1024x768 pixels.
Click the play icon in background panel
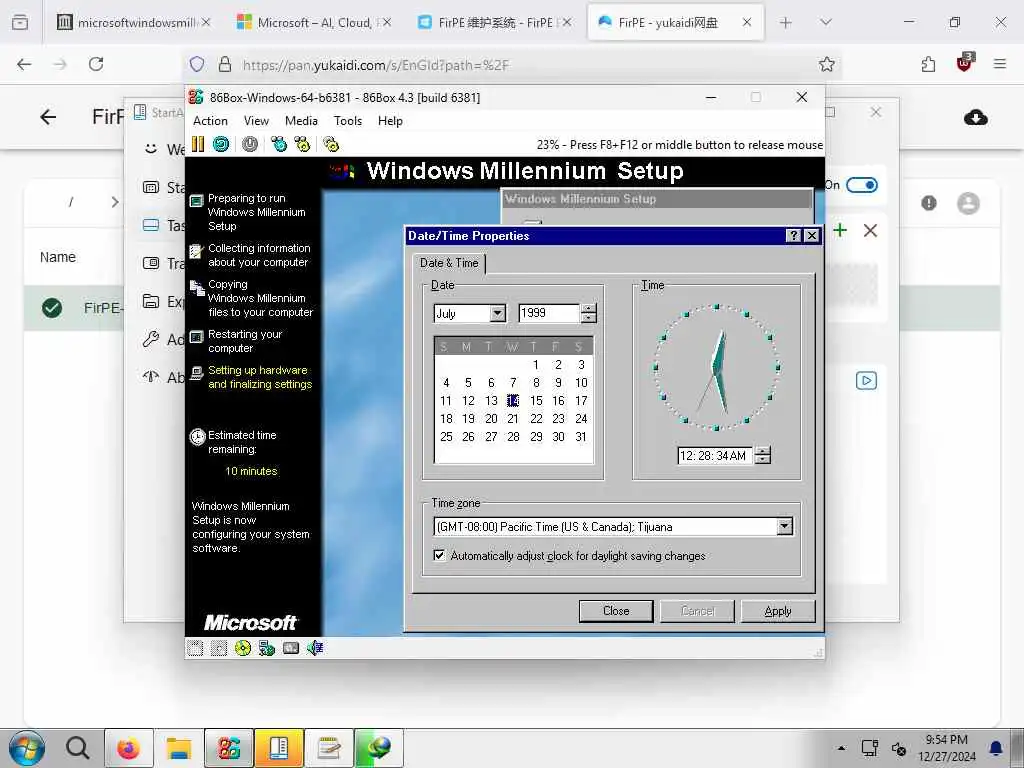point(866,380)
